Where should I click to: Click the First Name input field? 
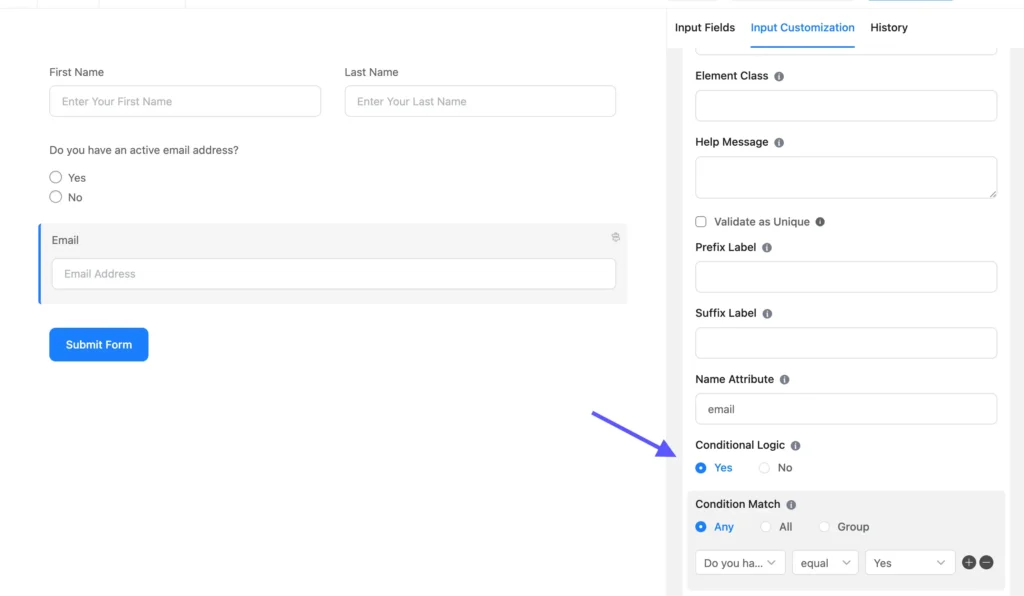(x=185, y=101)
